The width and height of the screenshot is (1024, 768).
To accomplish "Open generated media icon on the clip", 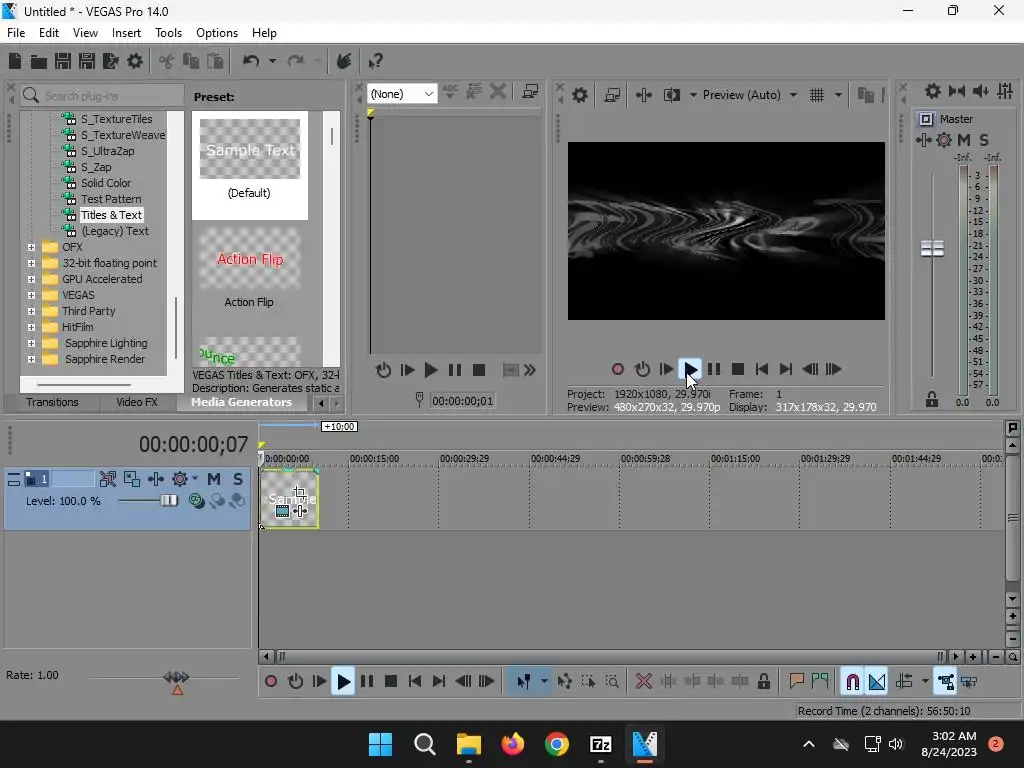I will click(x=282, y=511).
